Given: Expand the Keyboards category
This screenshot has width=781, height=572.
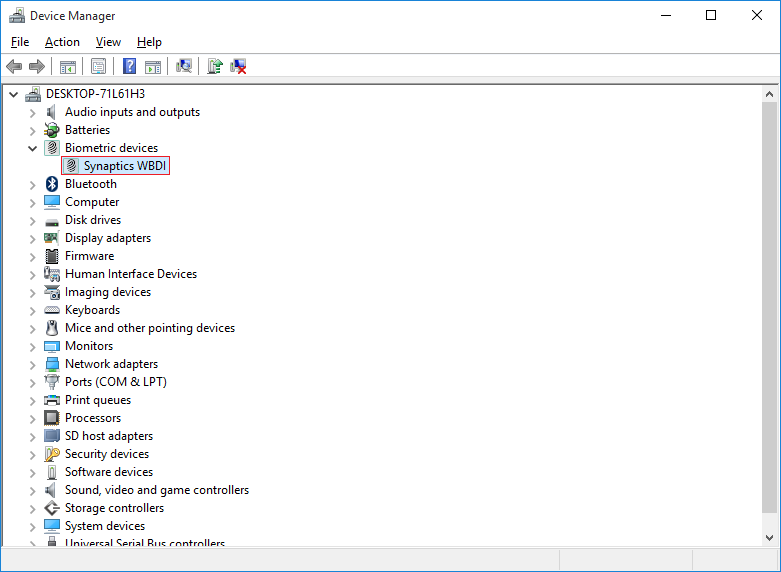Looking at the screenshot, I should [33, 310].
